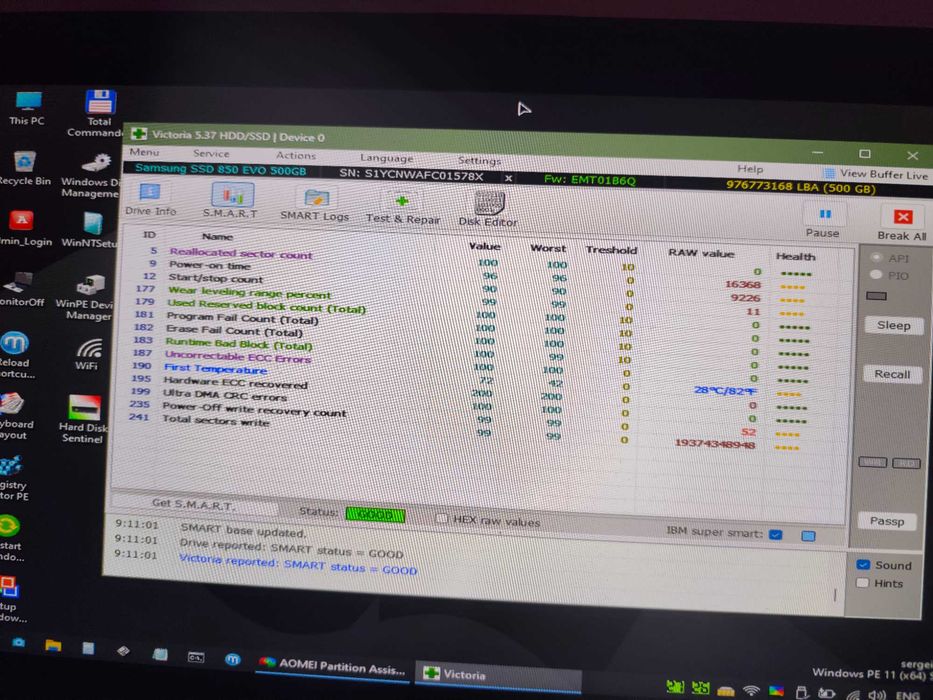Click the Wi-Fi signal tray icon
The width and height of the screenshot is (933, 700).
pos(752,690)
